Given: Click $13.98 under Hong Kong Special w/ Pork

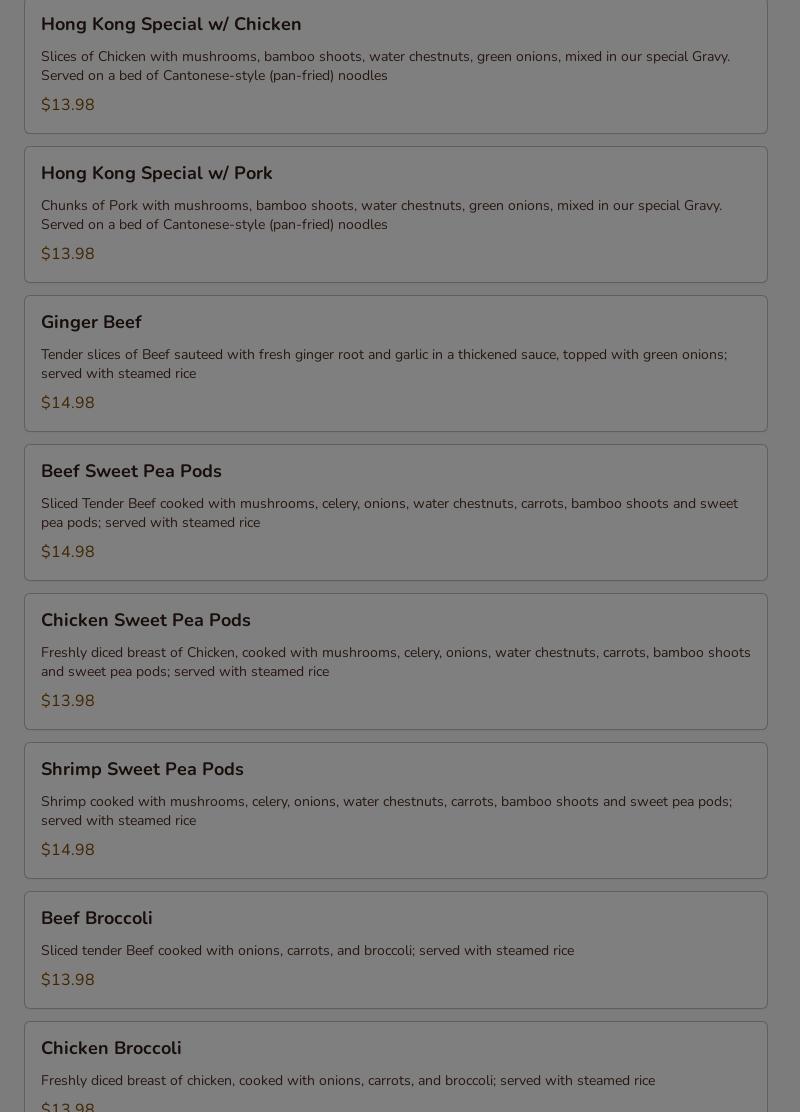Looking at the screenshot, I should tap(67, 254).
